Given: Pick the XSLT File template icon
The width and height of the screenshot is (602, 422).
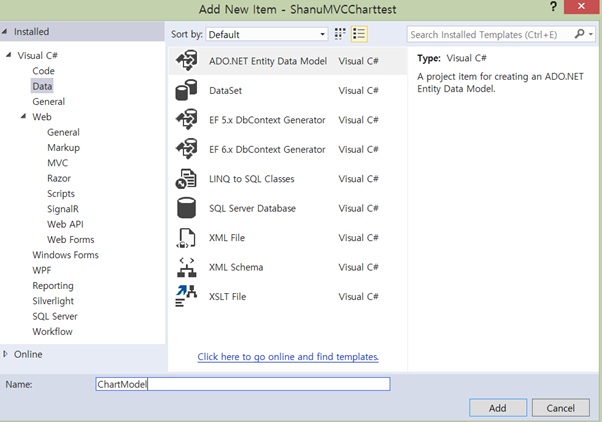Looking at the screenshot, I should (x=186, y=296).
